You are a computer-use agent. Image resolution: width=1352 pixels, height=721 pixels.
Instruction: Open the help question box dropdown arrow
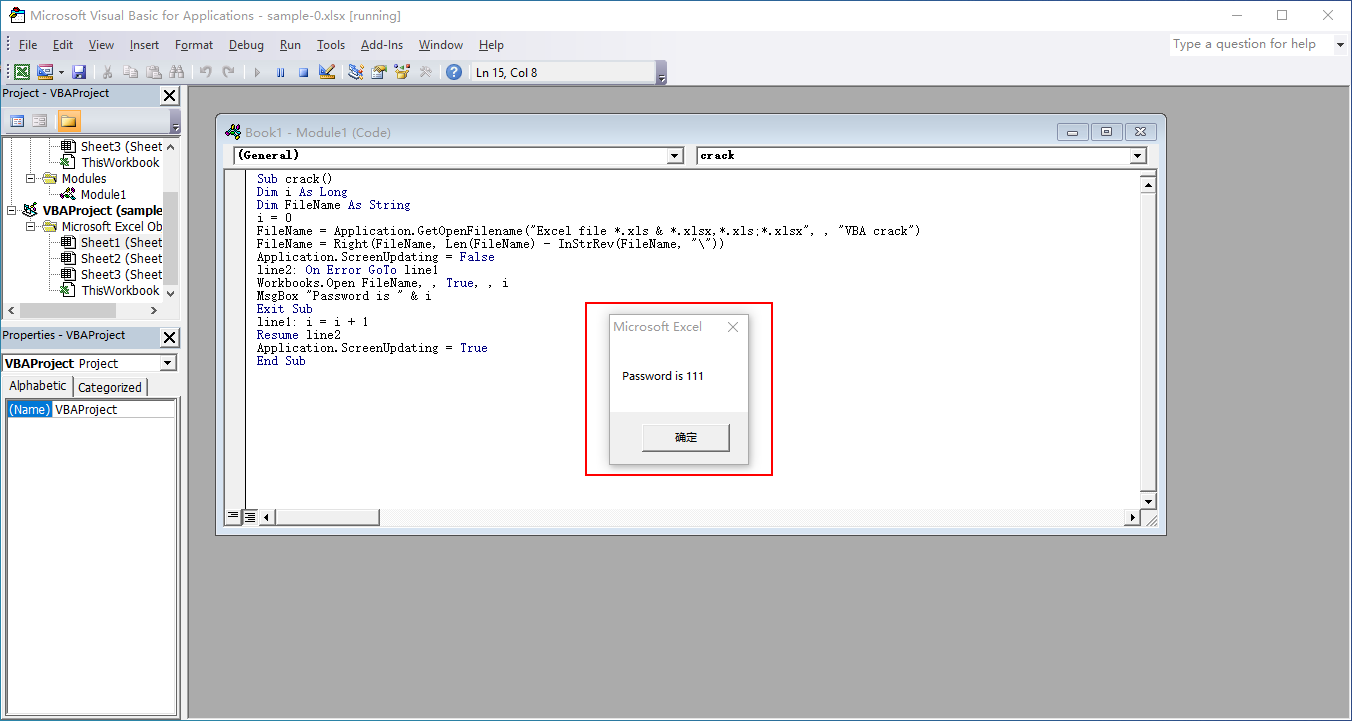click(x=1339, y=44)
